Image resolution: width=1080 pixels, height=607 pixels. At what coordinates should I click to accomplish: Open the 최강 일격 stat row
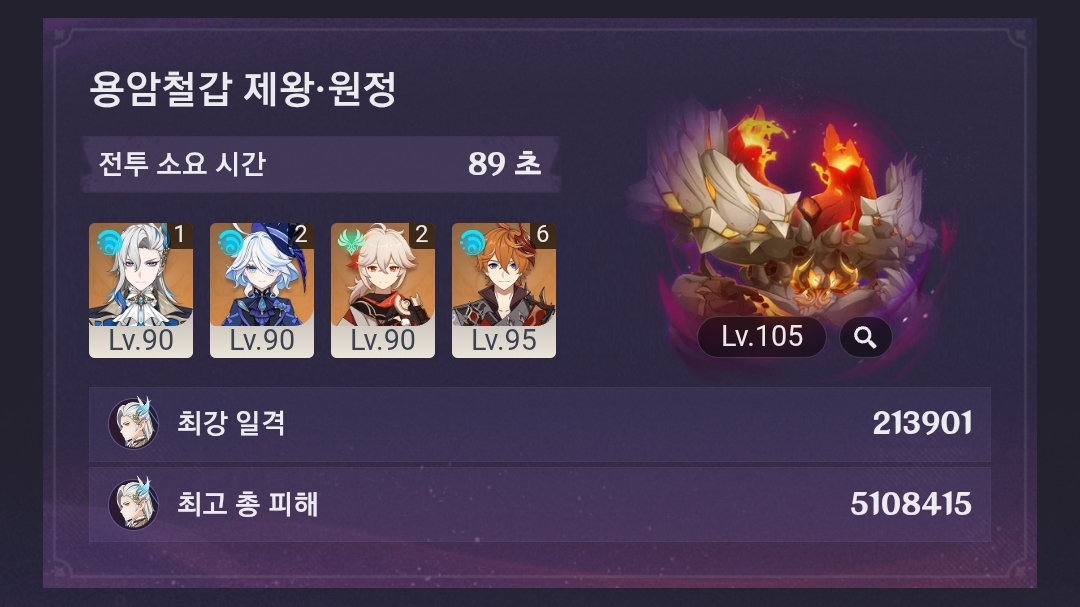click(540, 424)
